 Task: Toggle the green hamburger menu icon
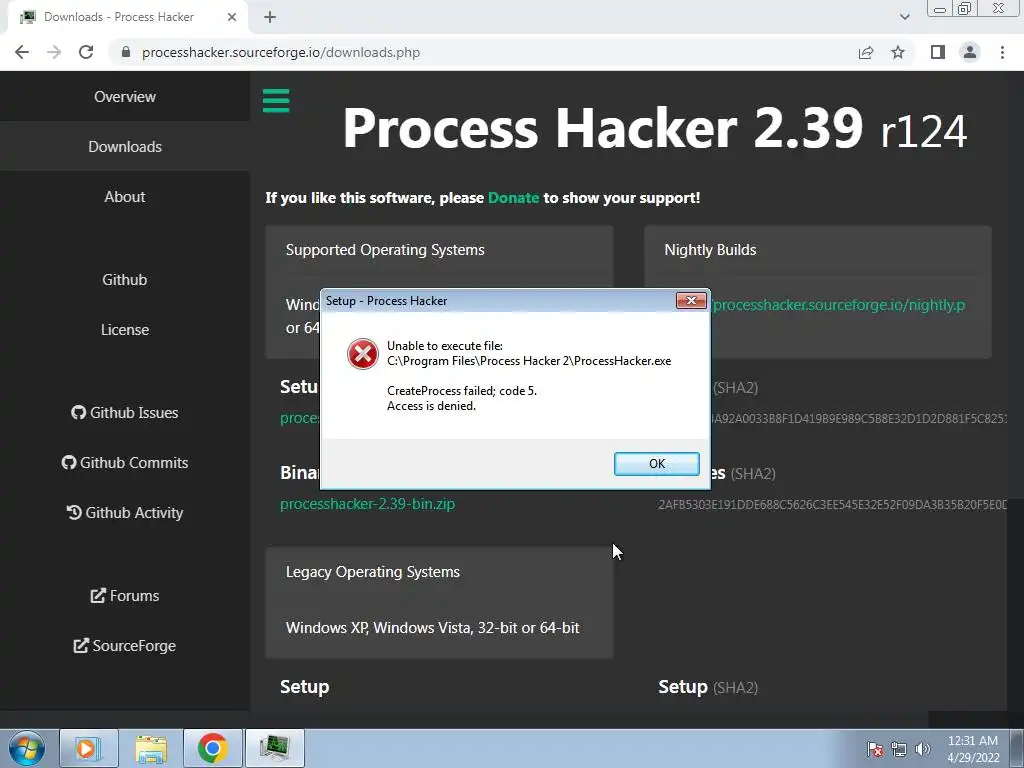pos(276,101)
